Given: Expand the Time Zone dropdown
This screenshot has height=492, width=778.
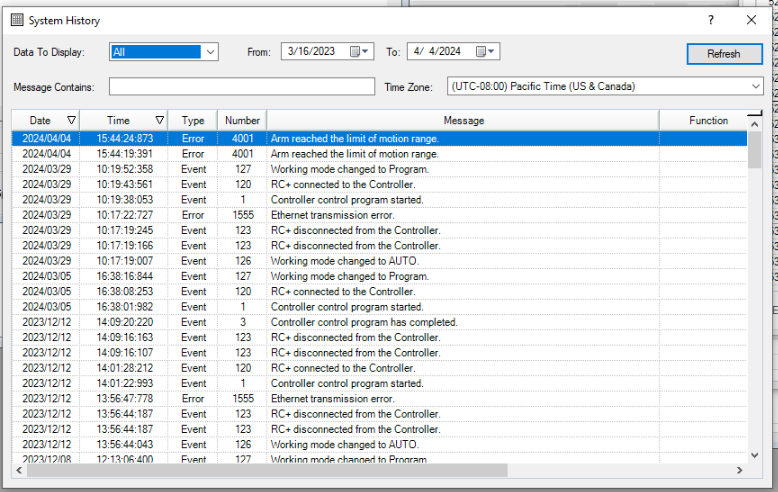Looking at the screenshot, I should [755, 86].
